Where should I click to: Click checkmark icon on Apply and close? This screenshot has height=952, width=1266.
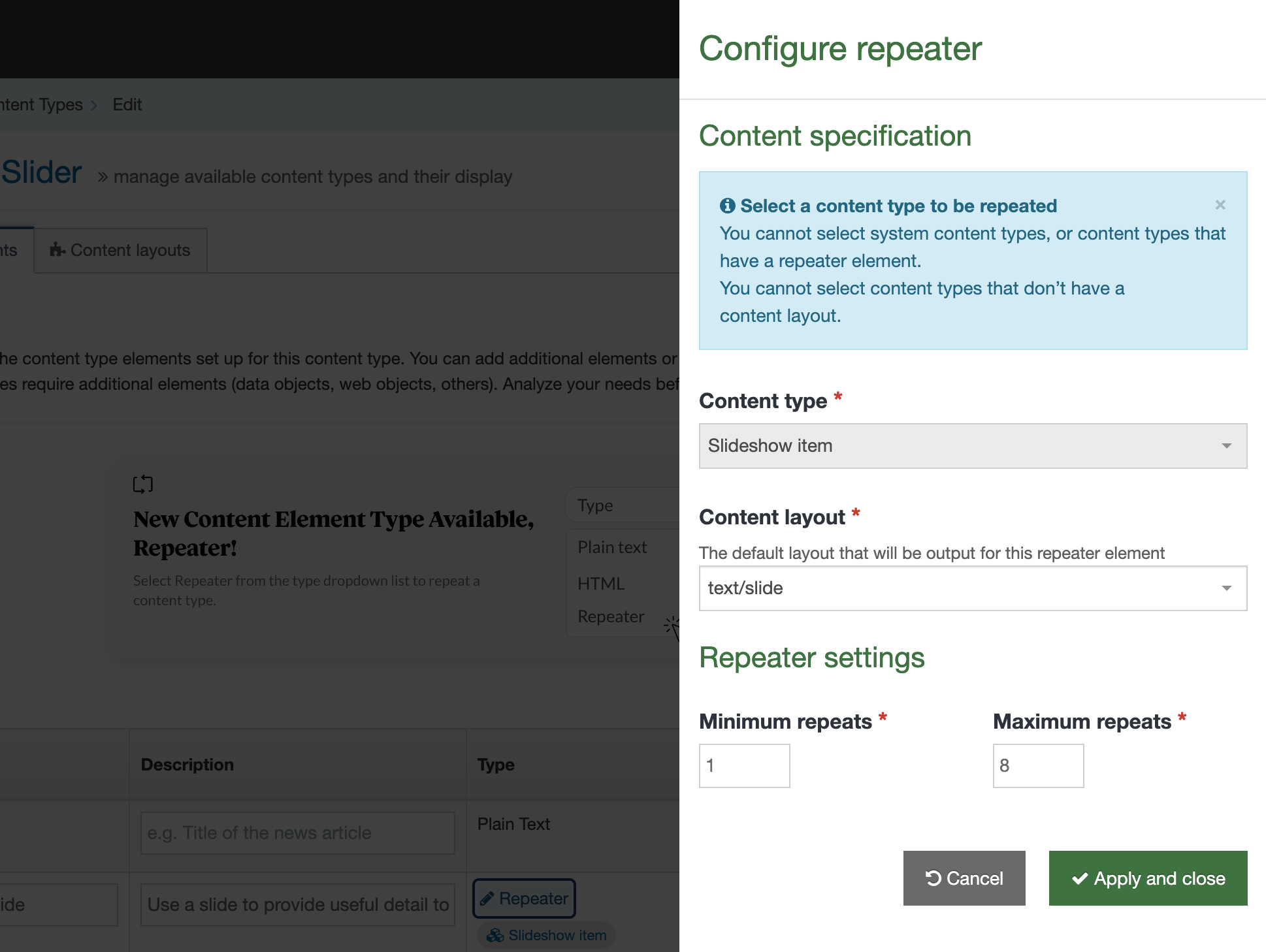point(1080,878)
